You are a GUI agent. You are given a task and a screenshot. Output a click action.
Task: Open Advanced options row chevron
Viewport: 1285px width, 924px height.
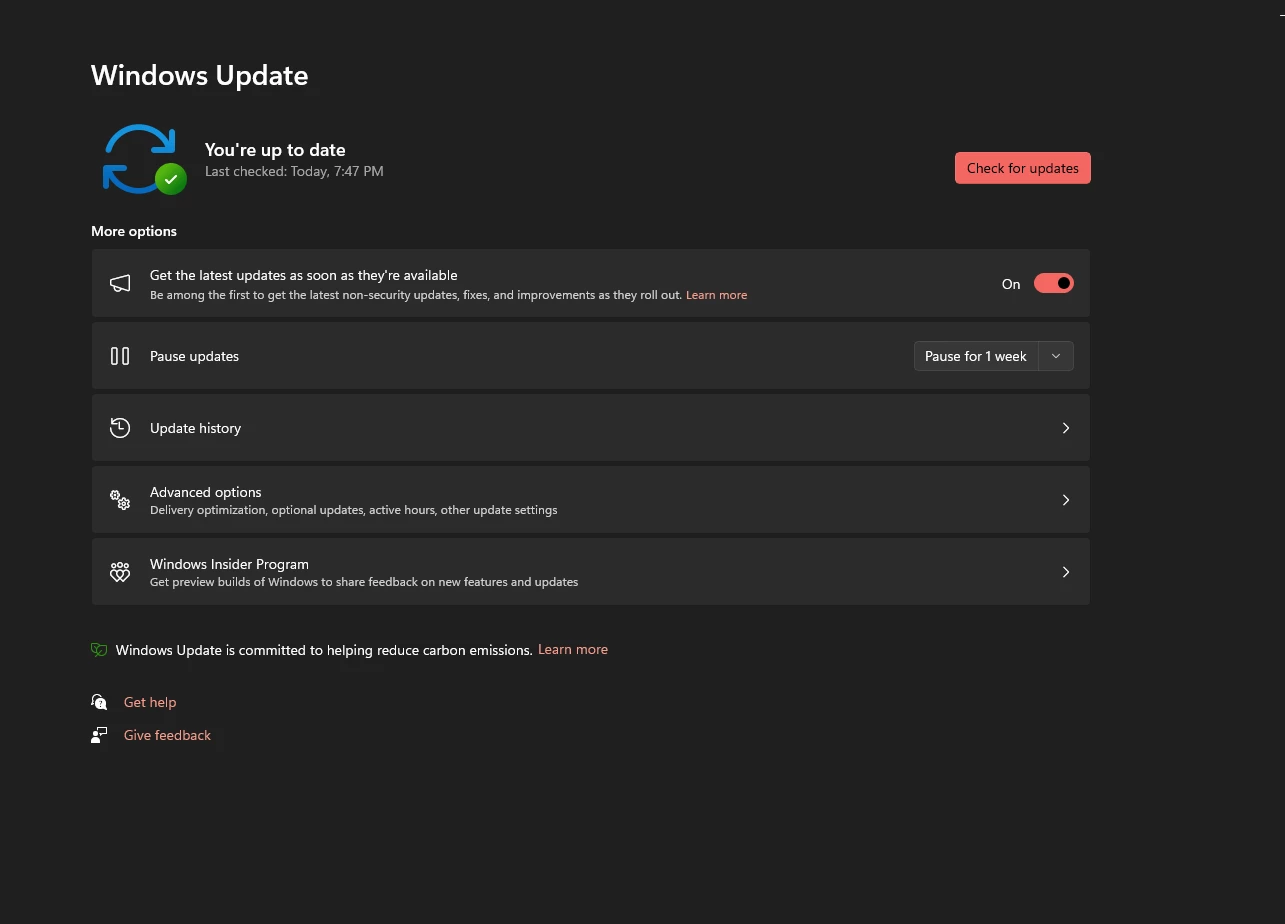tap(1066, 500)
